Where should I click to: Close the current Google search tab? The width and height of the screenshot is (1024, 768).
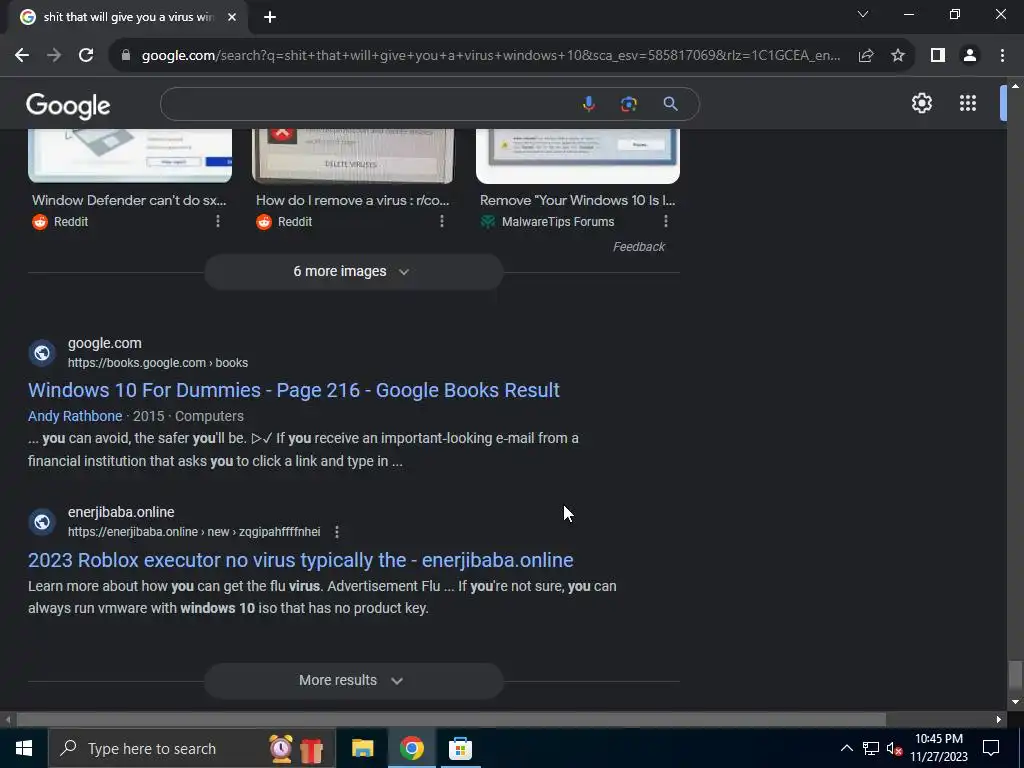pyautogui.click(x=232, y=18)
